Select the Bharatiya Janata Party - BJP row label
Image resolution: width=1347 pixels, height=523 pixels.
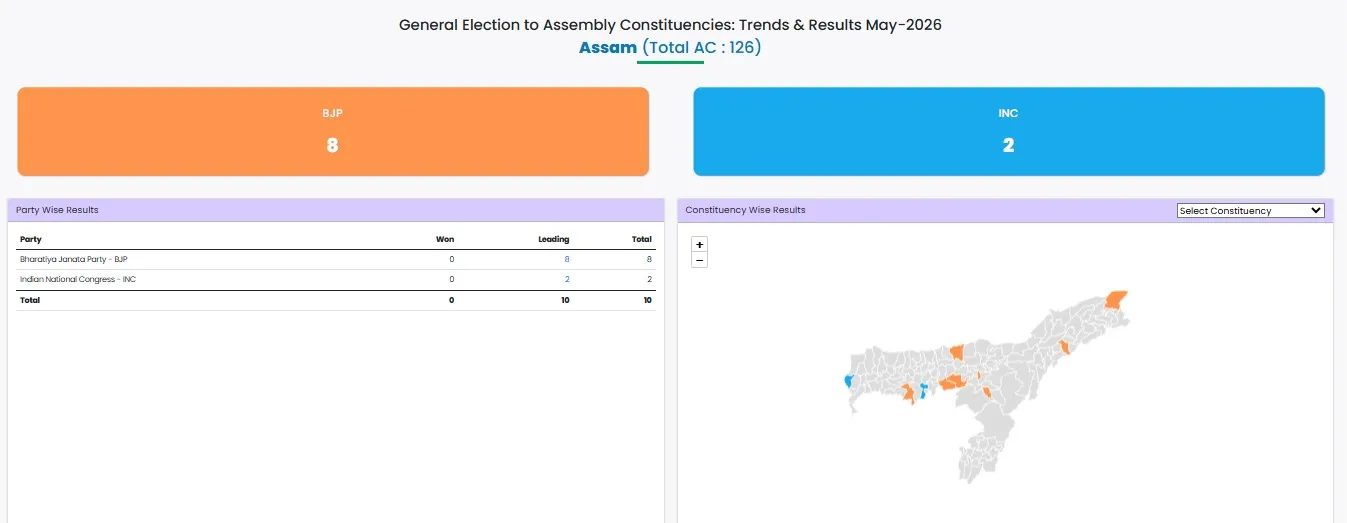pyautogui.click(x=74, y=259)
